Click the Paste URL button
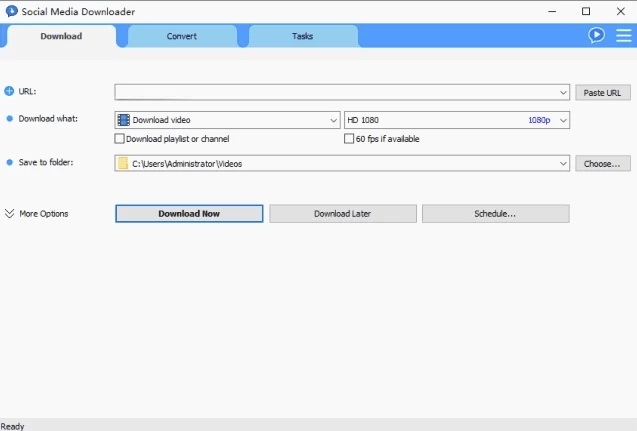Screen dimensions: 637x431 click(x=602, y=93)
